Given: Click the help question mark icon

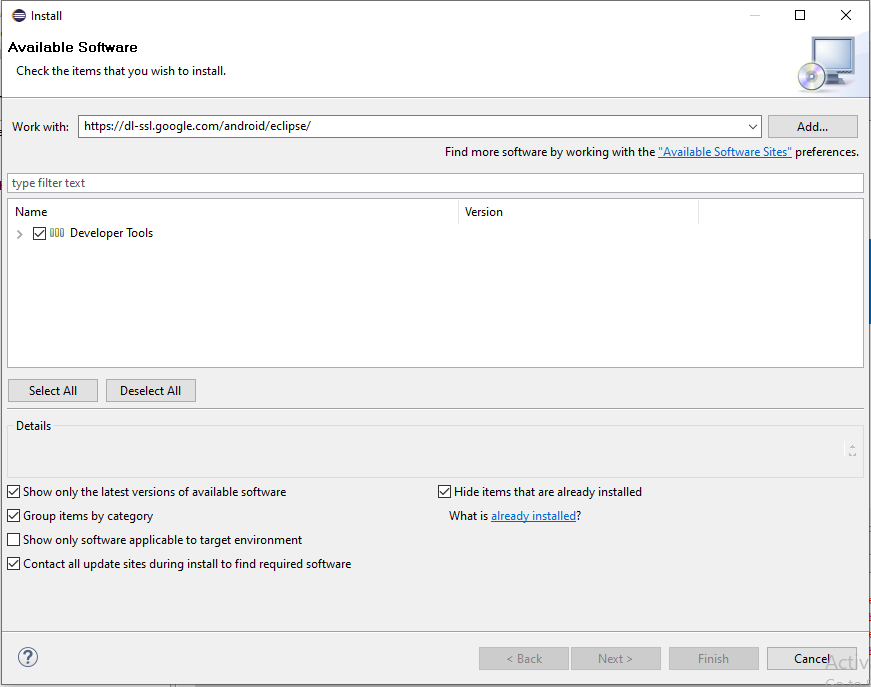Looking at the screenshot, I should 28,657.
